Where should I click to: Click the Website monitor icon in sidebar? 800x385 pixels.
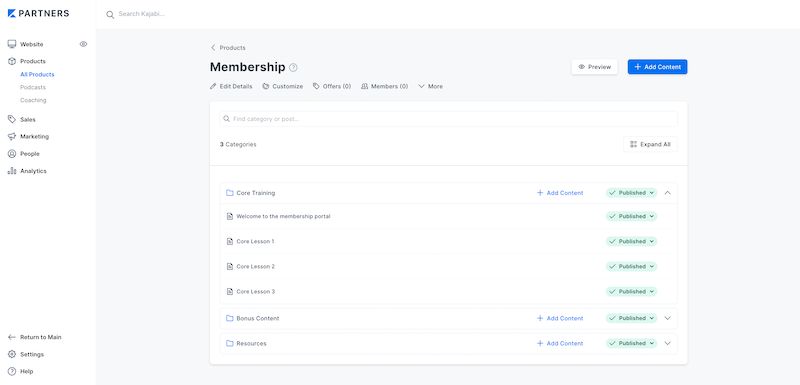(x=12, y=44)
